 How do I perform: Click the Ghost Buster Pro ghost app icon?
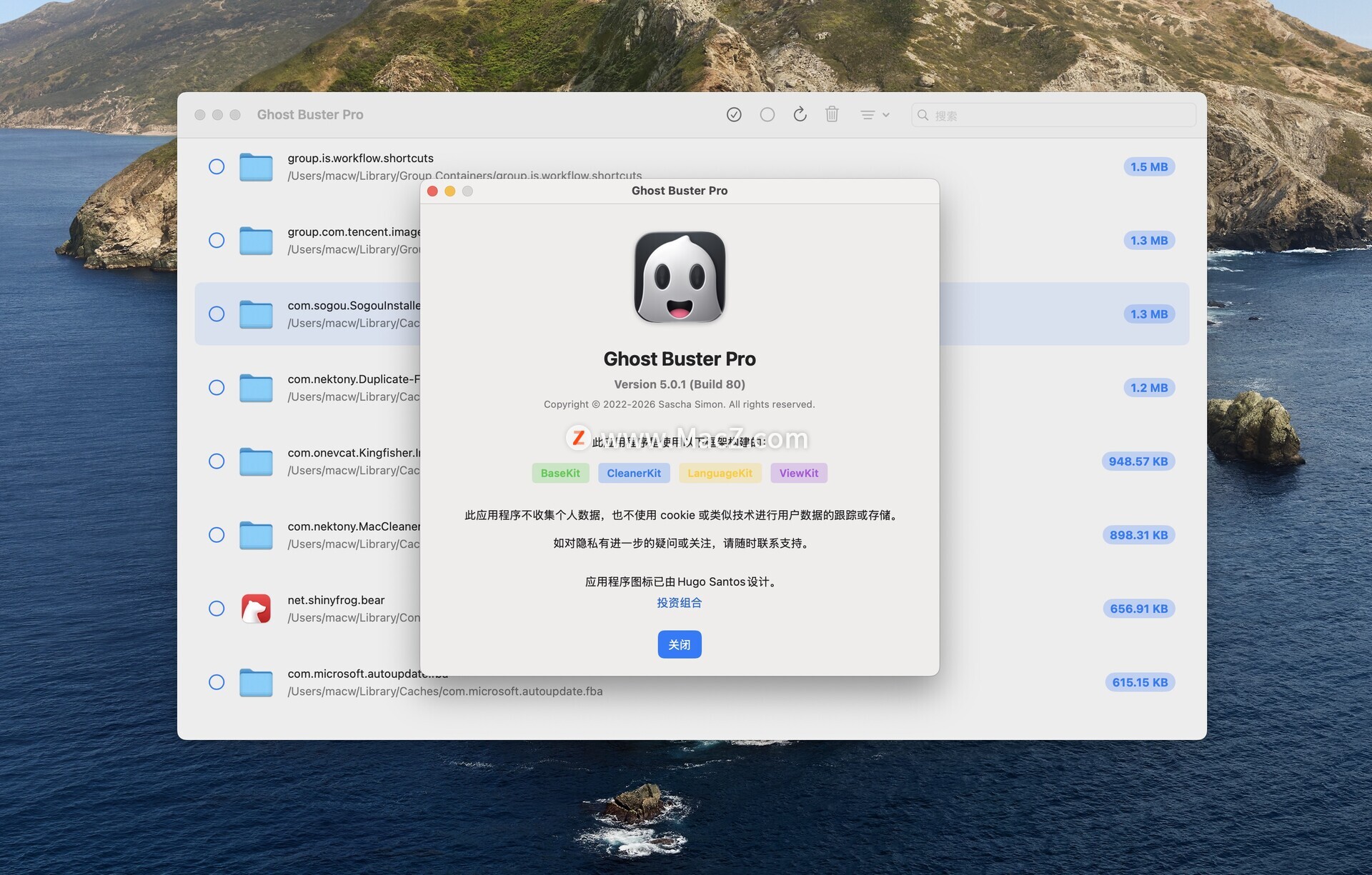[680, 277]
